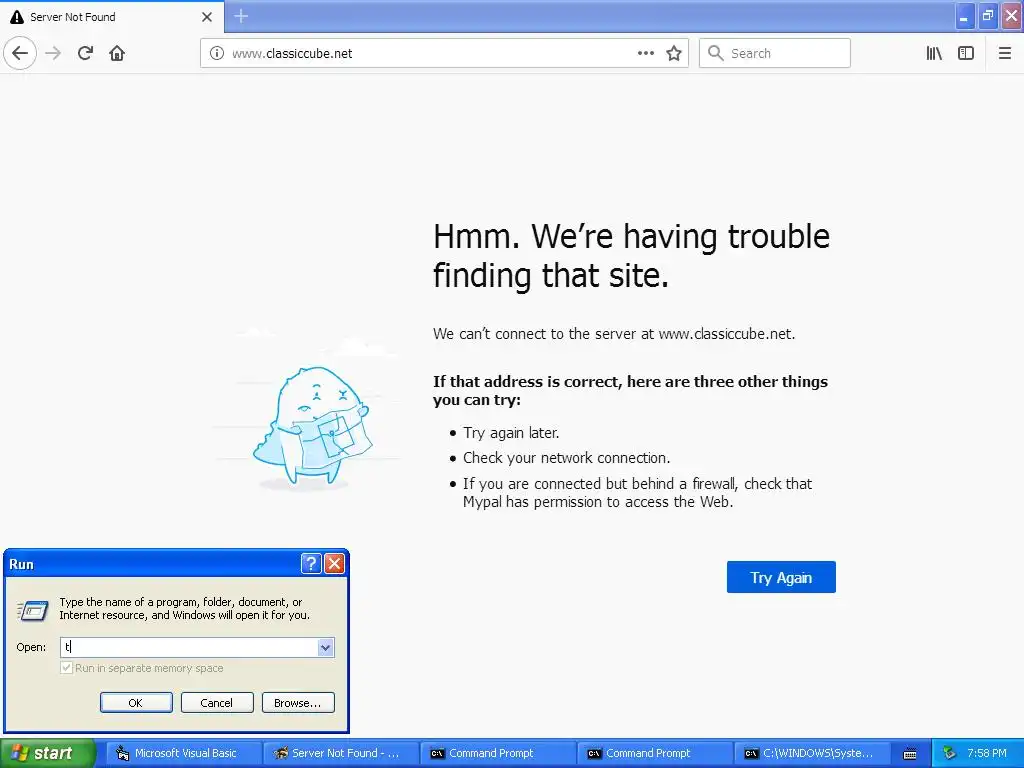Reload the current page
This screenshot has width=1024, height=768.
[85, 53]
